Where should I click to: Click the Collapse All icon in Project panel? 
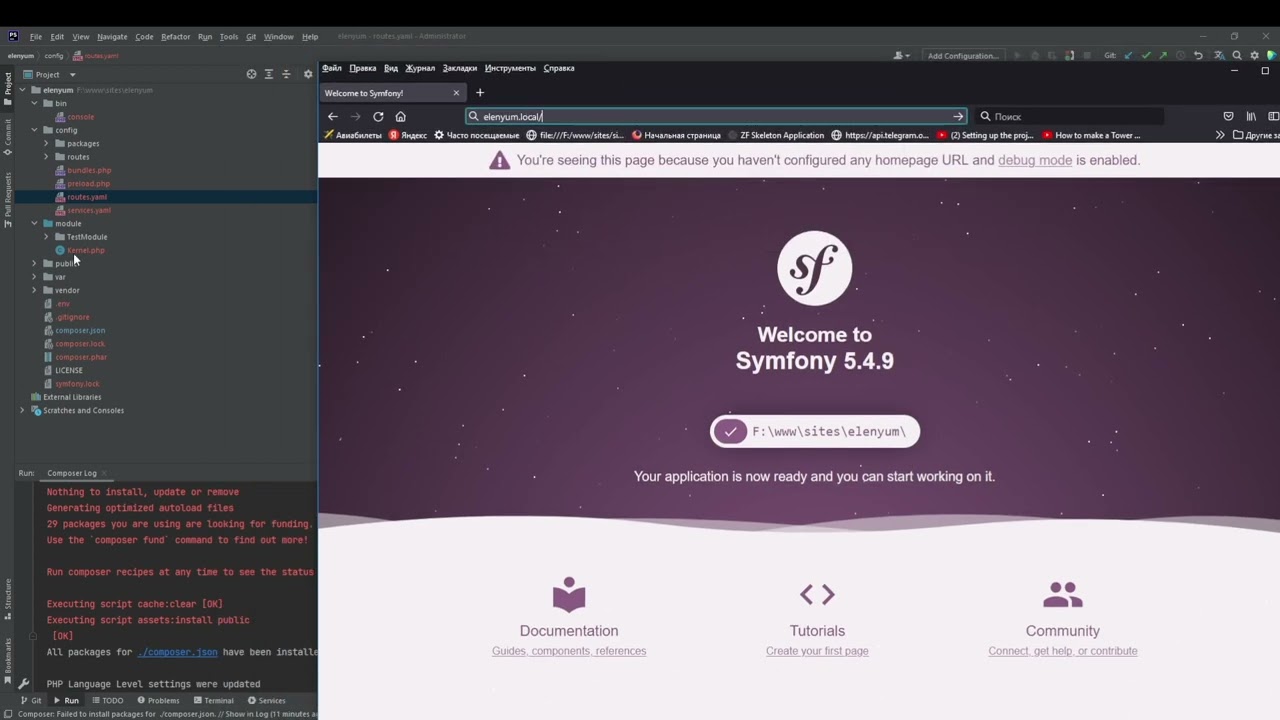(x=286, y=74)
